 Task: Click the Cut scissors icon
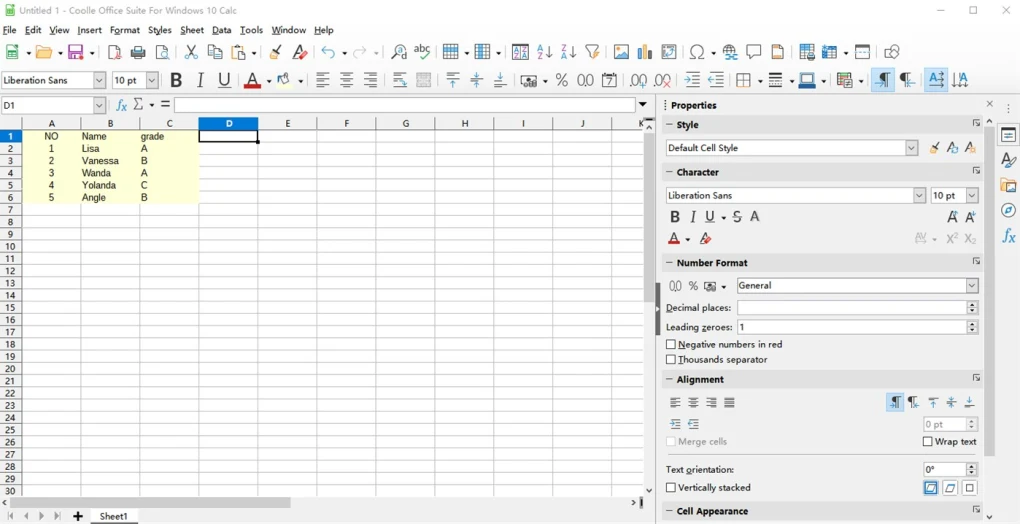[x=190, y=52]
